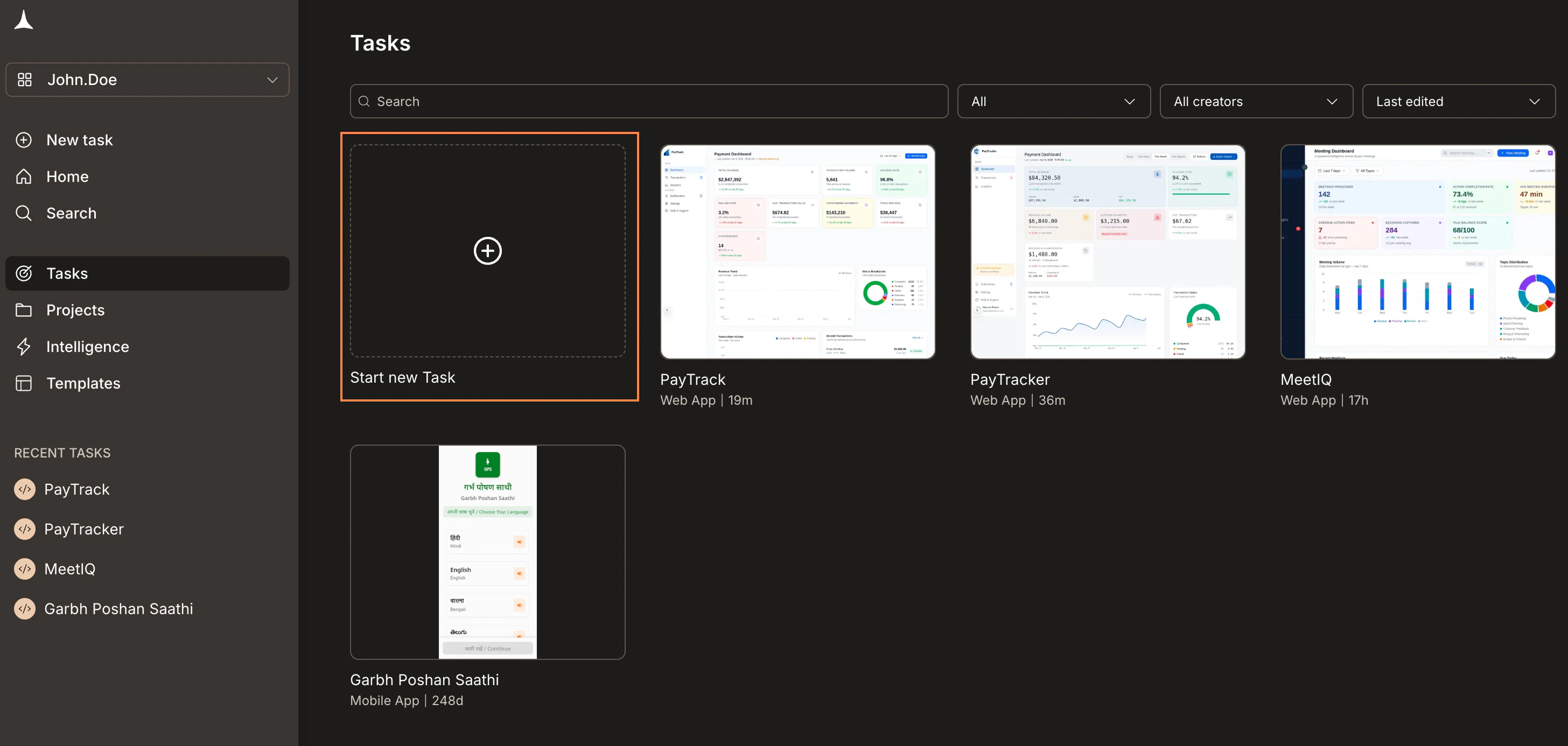Open MeetIQ in recent tasks
Image resolution: width=1568 pixels, height=746 pixels.
(x=70, y=569)
